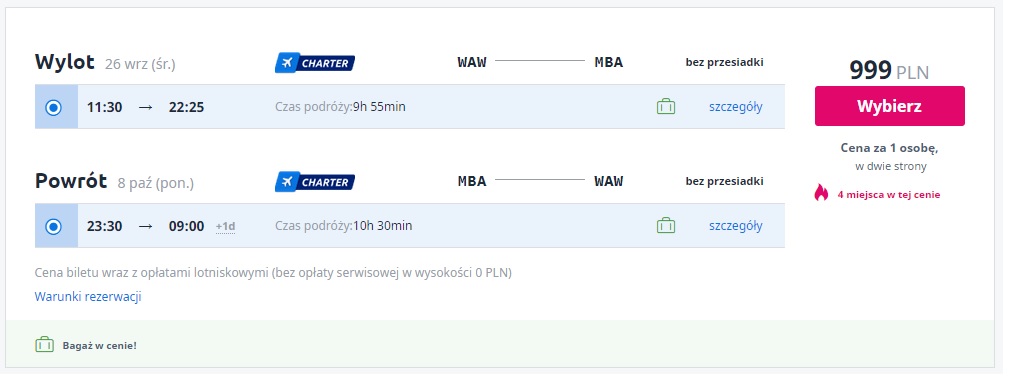
Task: Click the green luggage icon on the 11:30 flight row
Action: coord(665,106)
